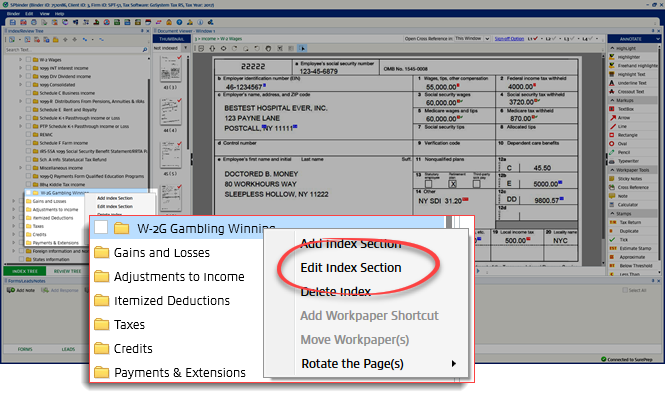The image size is (665, 403).
Task: Open the This Window cross reference dropdown
Action: pyautogui.click(x=487, y=39)
